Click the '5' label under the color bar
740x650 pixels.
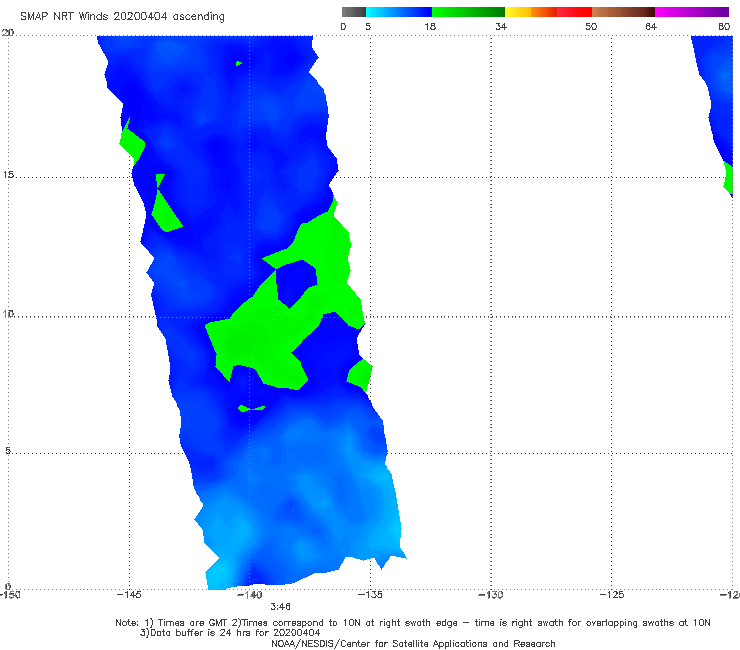point(368,26)
